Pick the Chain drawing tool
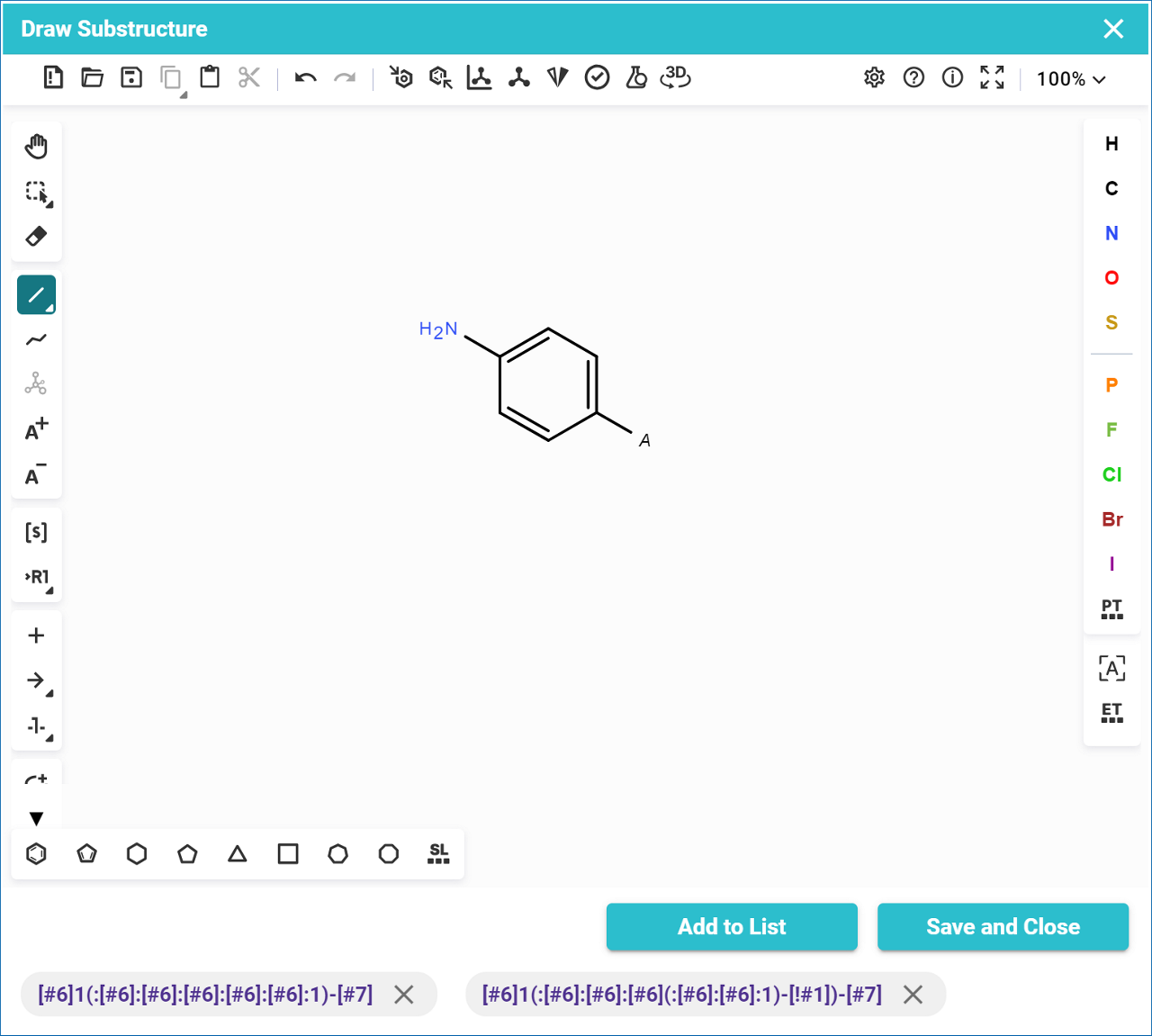Image resolution: width=1152 pixels, height=1036 pixels. 36,339
